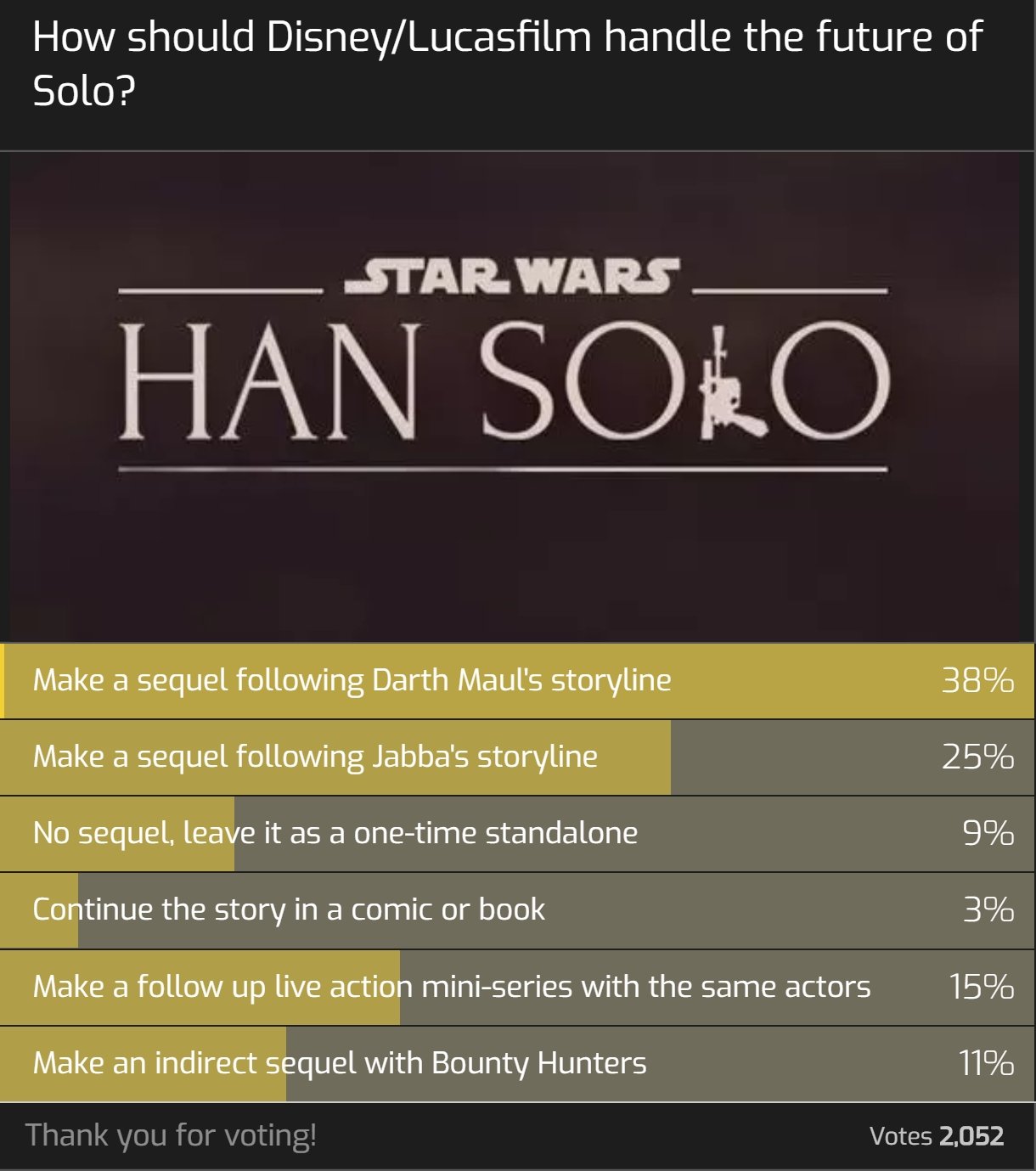Click the yellow bar on Jabba's storyline
This screenshot has height=1171, width=1036.
pyautogui.click(x=335, y=757)
